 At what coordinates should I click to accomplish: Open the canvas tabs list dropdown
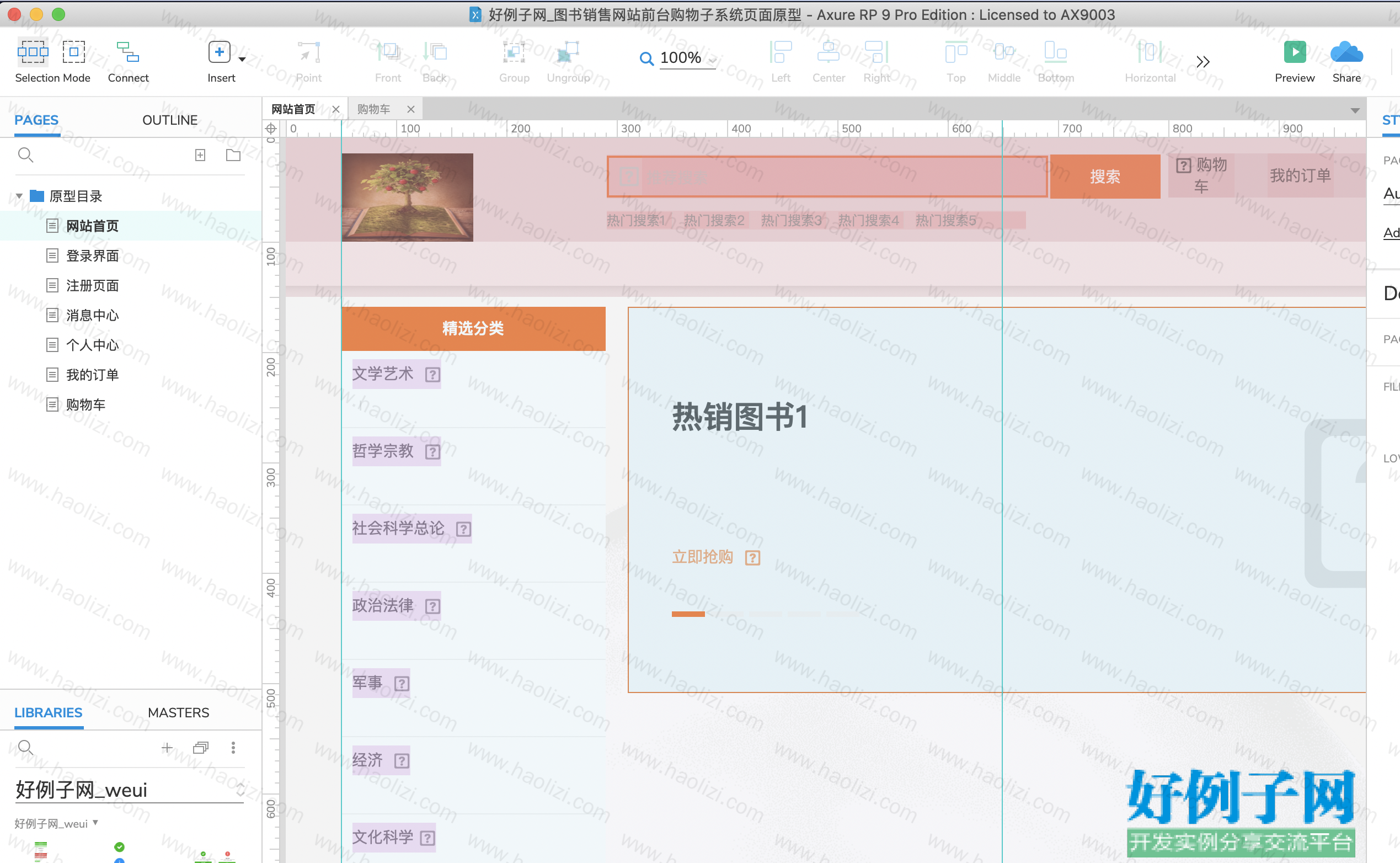[x=1355, y=110]
